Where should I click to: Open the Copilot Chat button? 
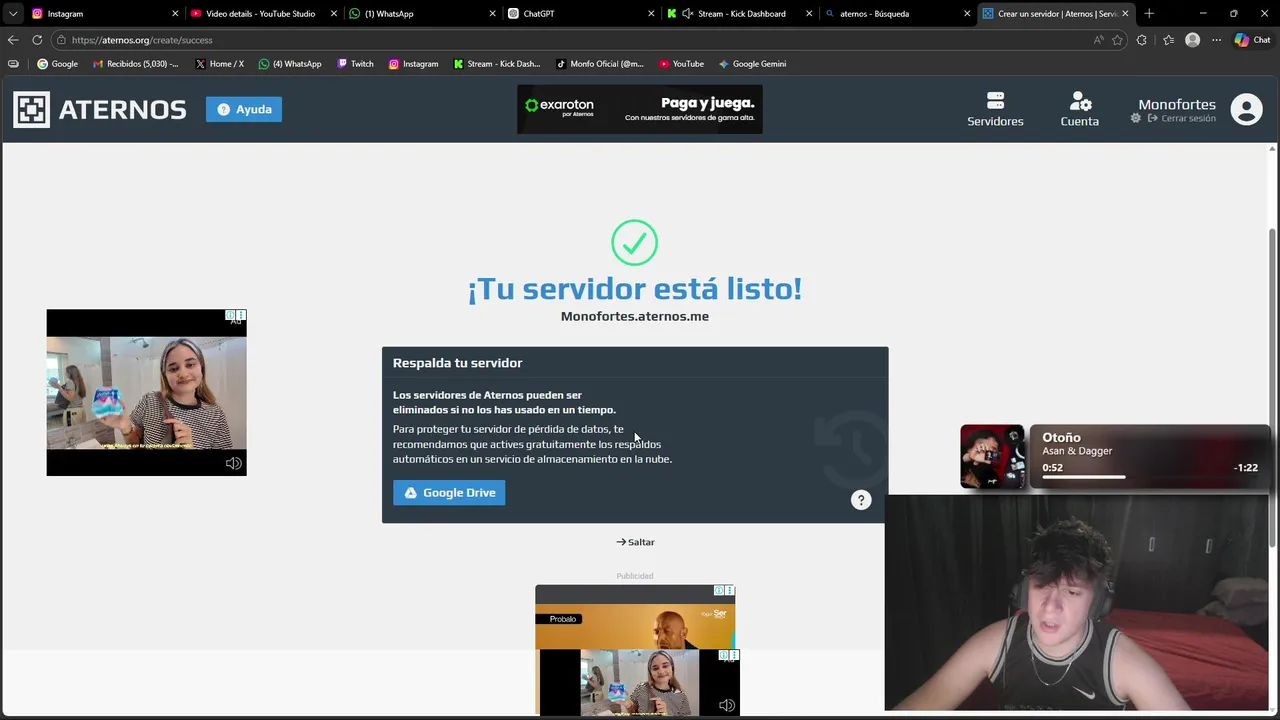pos(1252,40)
